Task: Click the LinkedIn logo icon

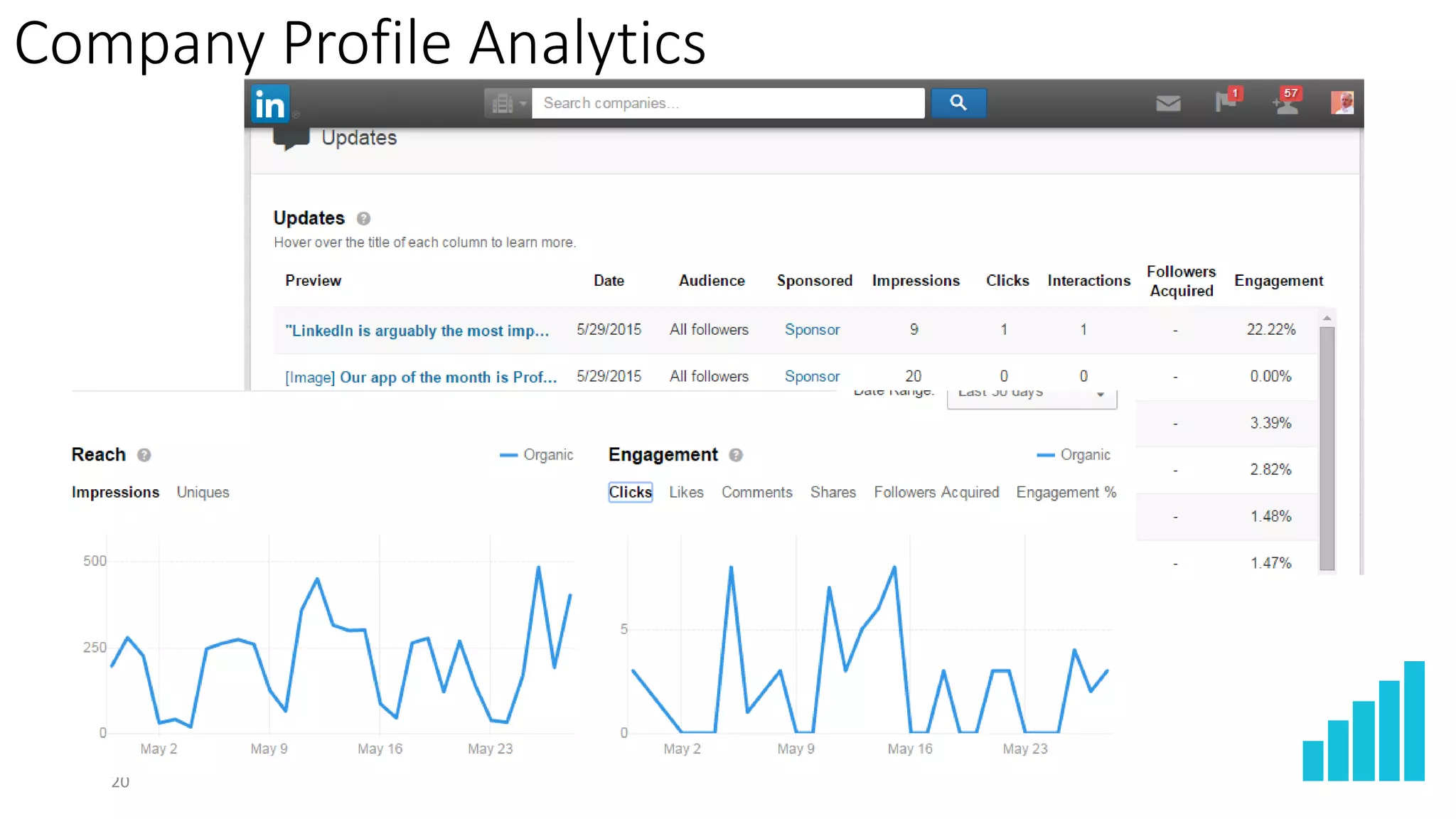Action: 270,104
